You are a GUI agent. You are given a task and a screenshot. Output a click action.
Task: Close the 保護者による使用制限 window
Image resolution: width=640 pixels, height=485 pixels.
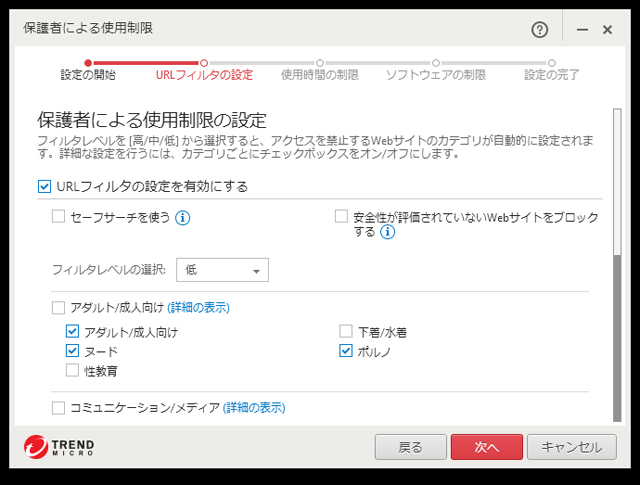607,30
